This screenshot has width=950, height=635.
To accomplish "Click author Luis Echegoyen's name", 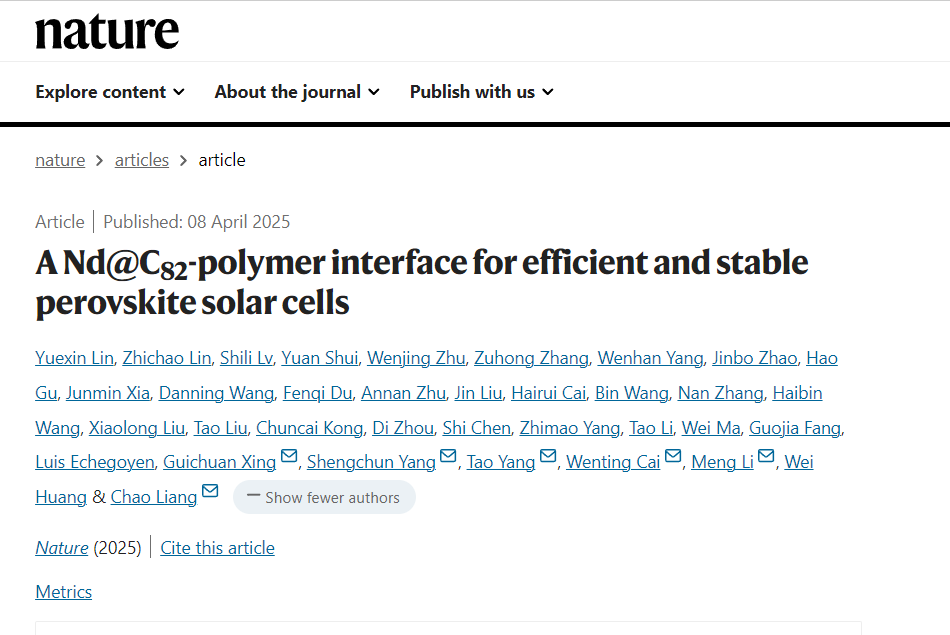I will [x=95, y=462].
